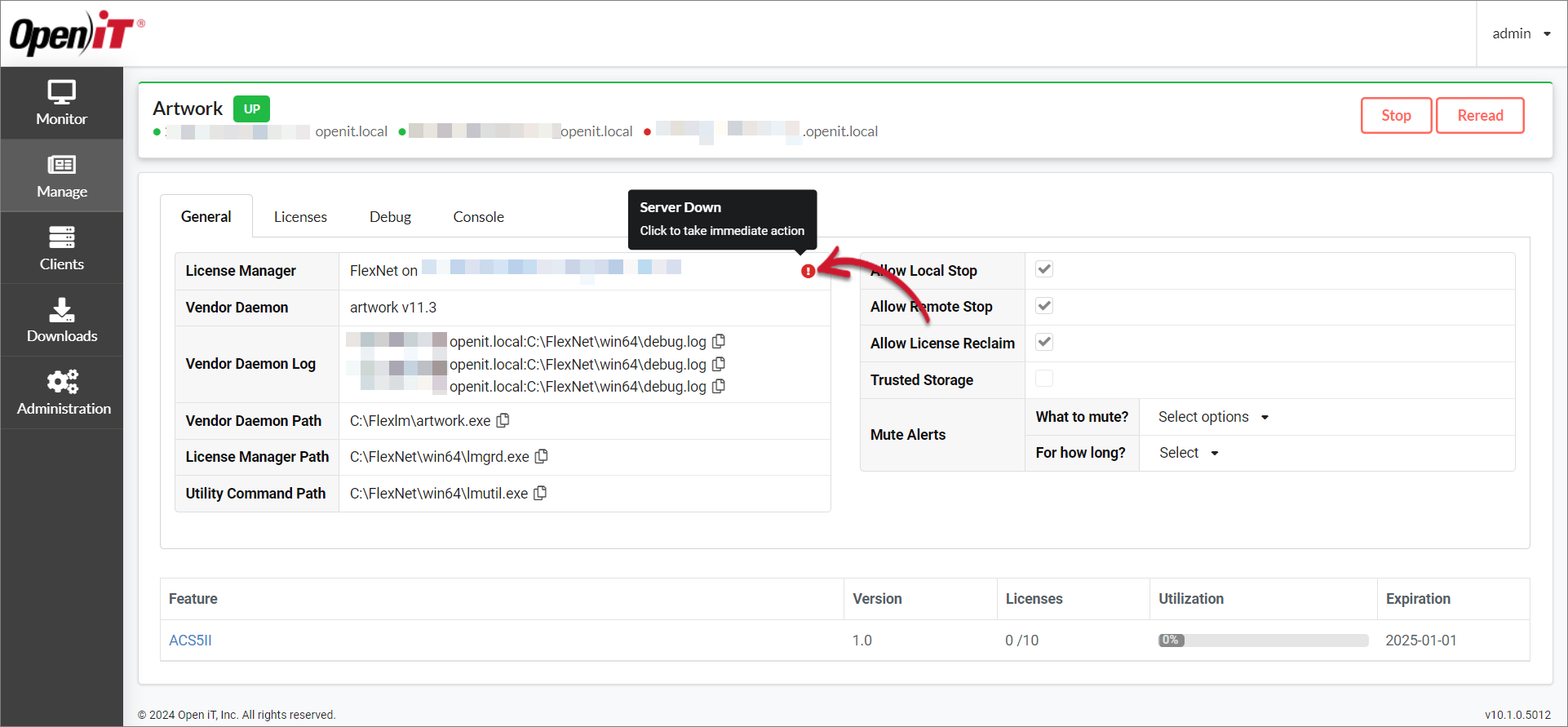Go to Clients in the sidebar

[61, 248]
